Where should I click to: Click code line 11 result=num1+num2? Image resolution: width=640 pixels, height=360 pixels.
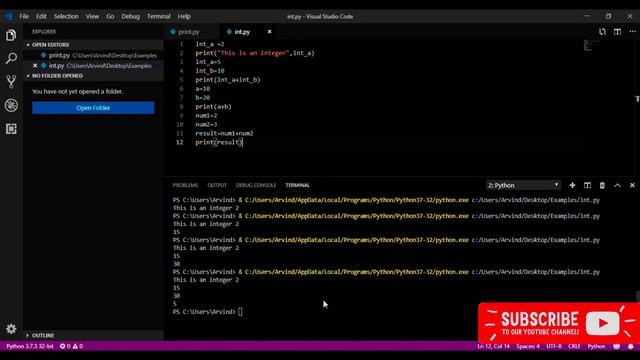(x=224, y=133)
